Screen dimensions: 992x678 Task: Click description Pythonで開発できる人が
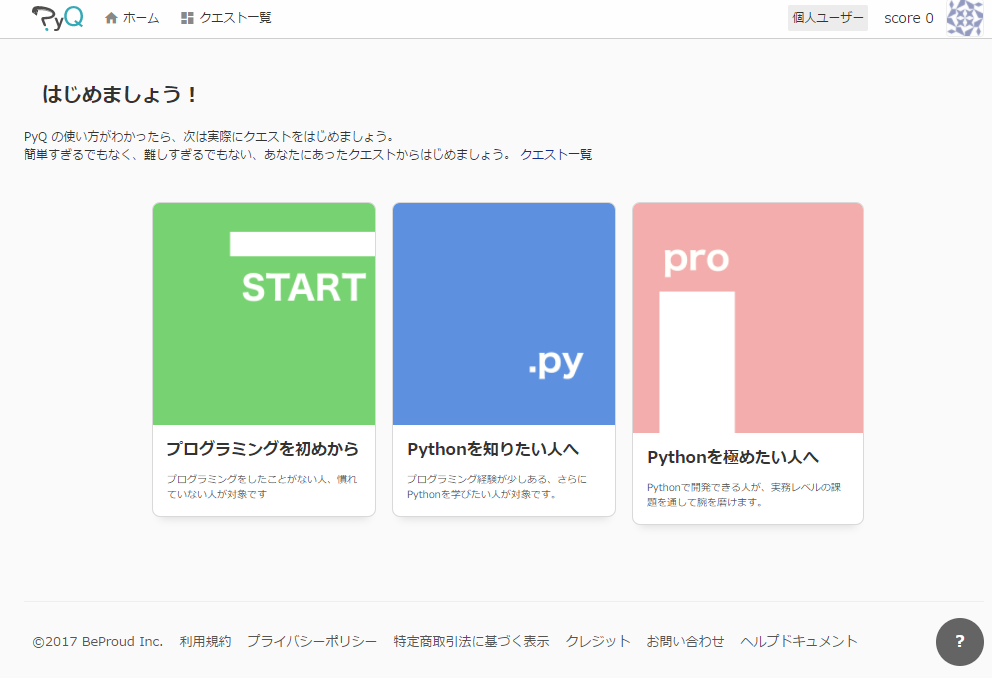pos(744,495)
